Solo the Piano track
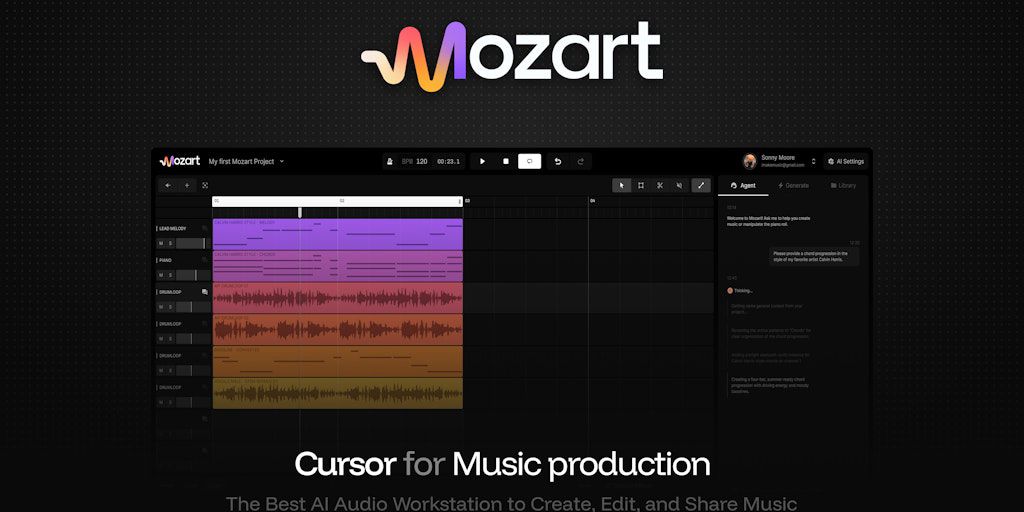 170,275
